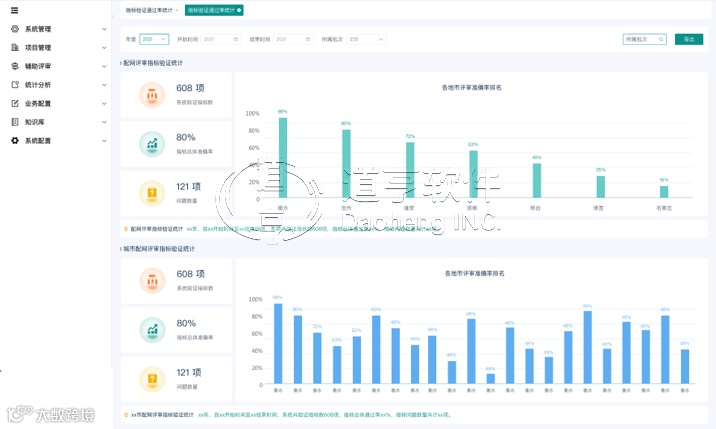Click the 结束时间 date input field
Image resolution: width=716 pixels, height=429 pixels.
tap(294, 39)
